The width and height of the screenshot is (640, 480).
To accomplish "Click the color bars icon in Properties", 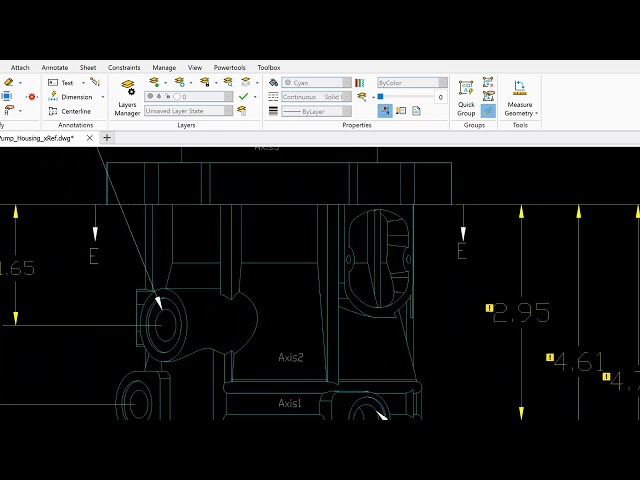I will pos(360,83).
